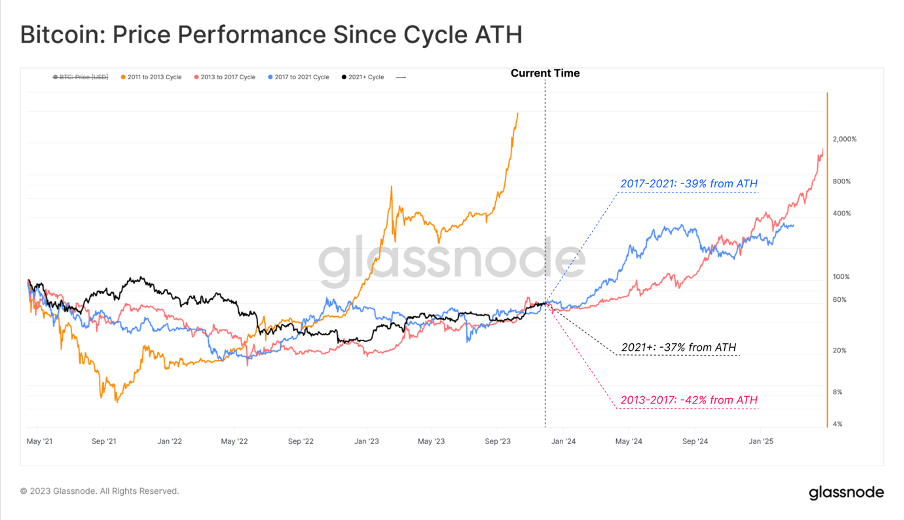Click the black 2021+ Cycle legend dot
904x520 pixels.
(343, 77)
